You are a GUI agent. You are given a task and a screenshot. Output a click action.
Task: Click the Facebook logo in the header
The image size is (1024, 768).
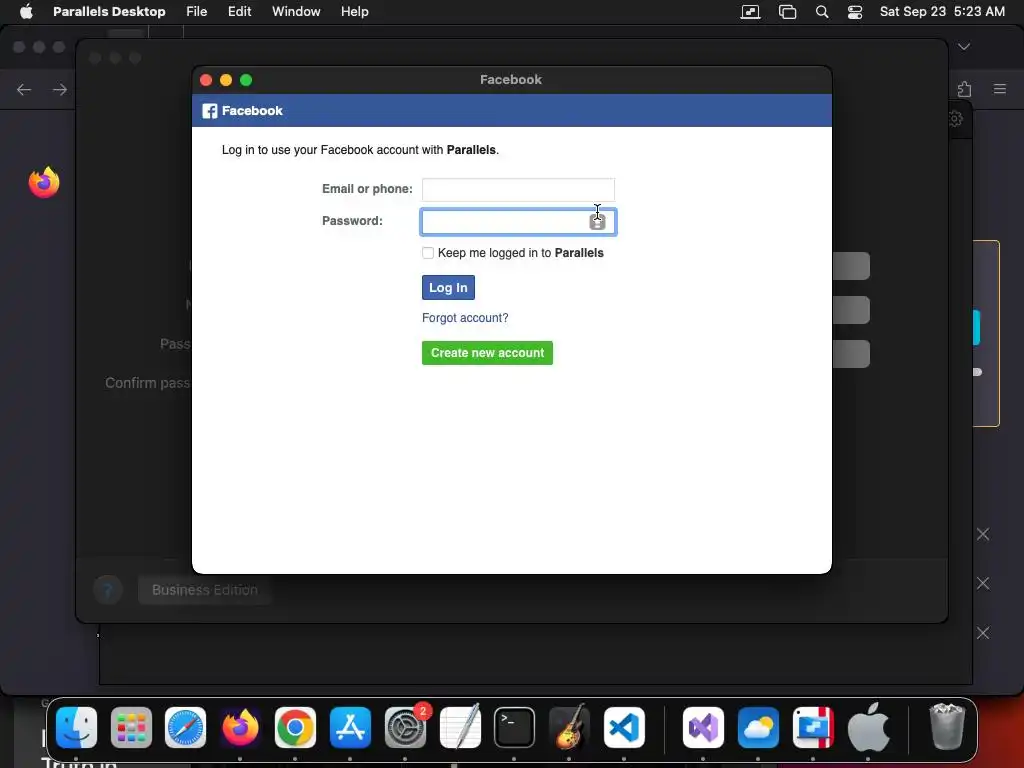click(x=210, y=111)
